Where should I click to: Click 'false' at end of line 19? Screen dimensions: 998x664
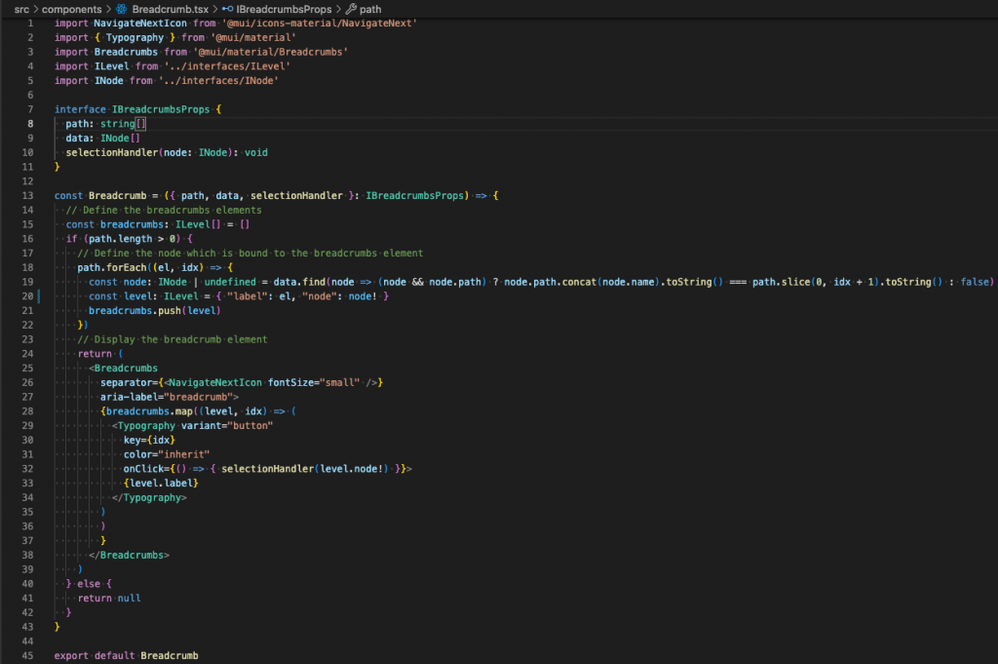click(975, 282)
